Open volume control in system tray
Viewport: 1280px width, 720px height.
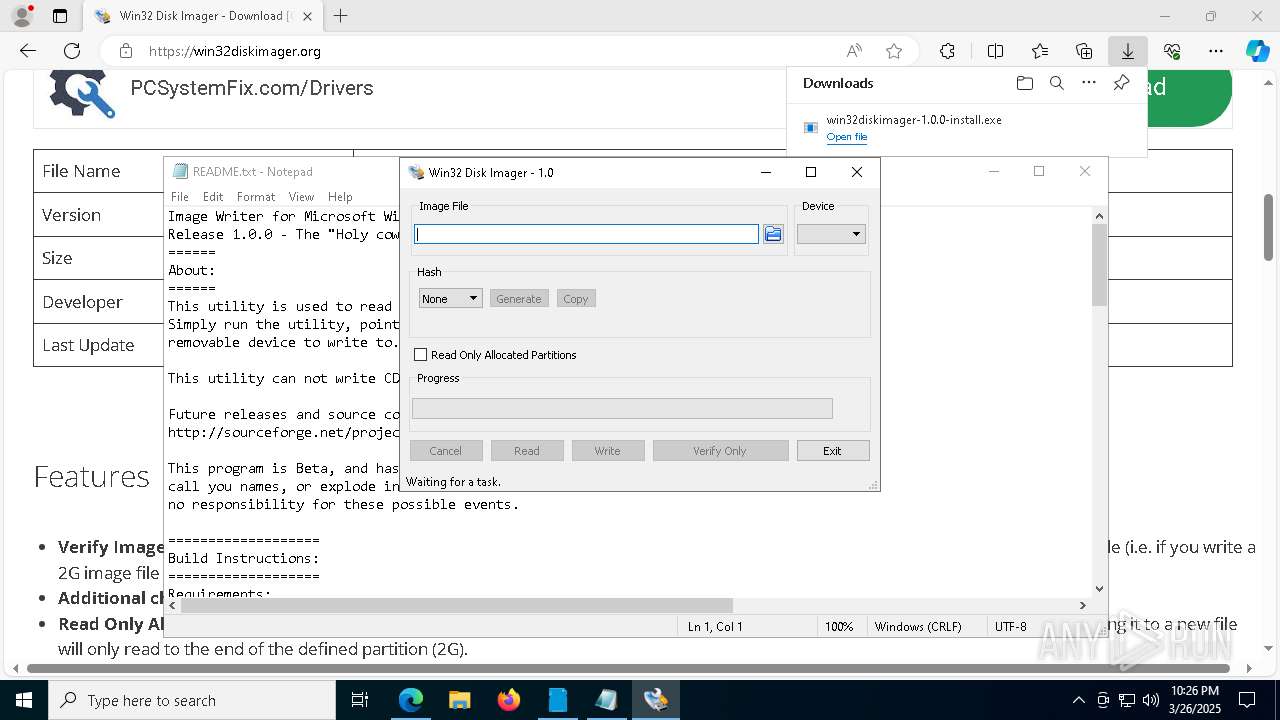tap(1151, 700)
